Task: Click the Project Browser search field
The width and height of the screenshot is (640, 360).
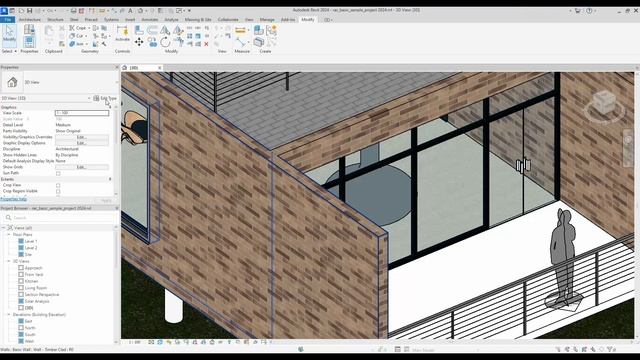Action: pyautogui.click(x=59, y=218)
